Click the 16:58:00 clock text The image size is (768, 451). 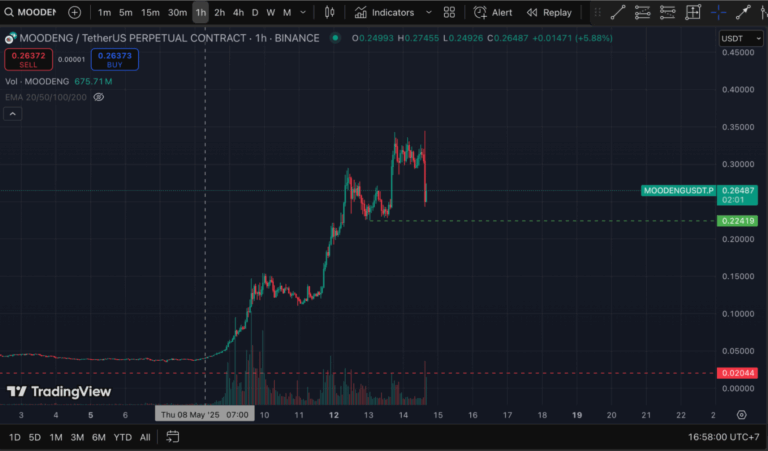click(707, 437)
